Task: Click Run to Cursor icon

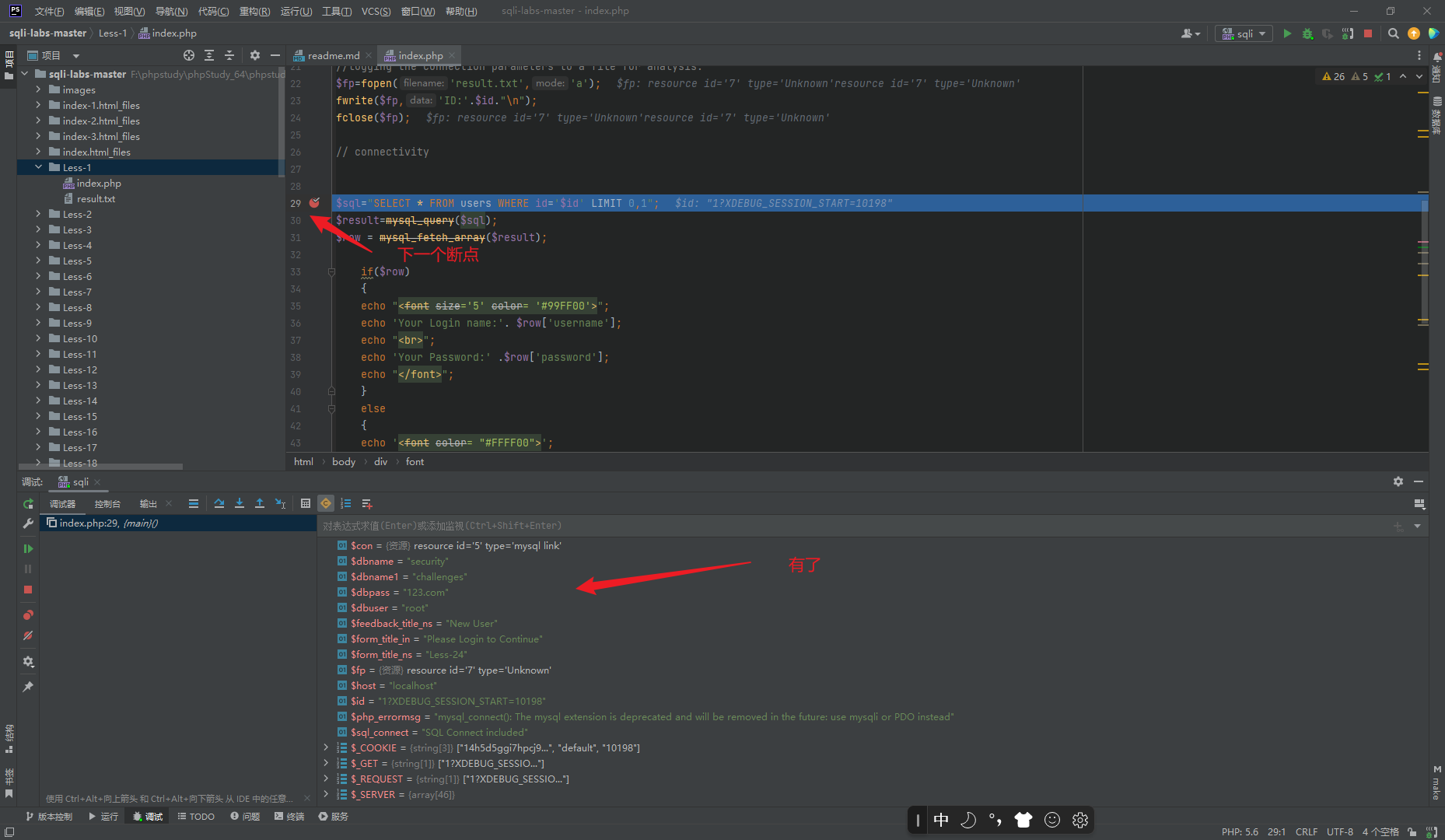Action: 281,504
